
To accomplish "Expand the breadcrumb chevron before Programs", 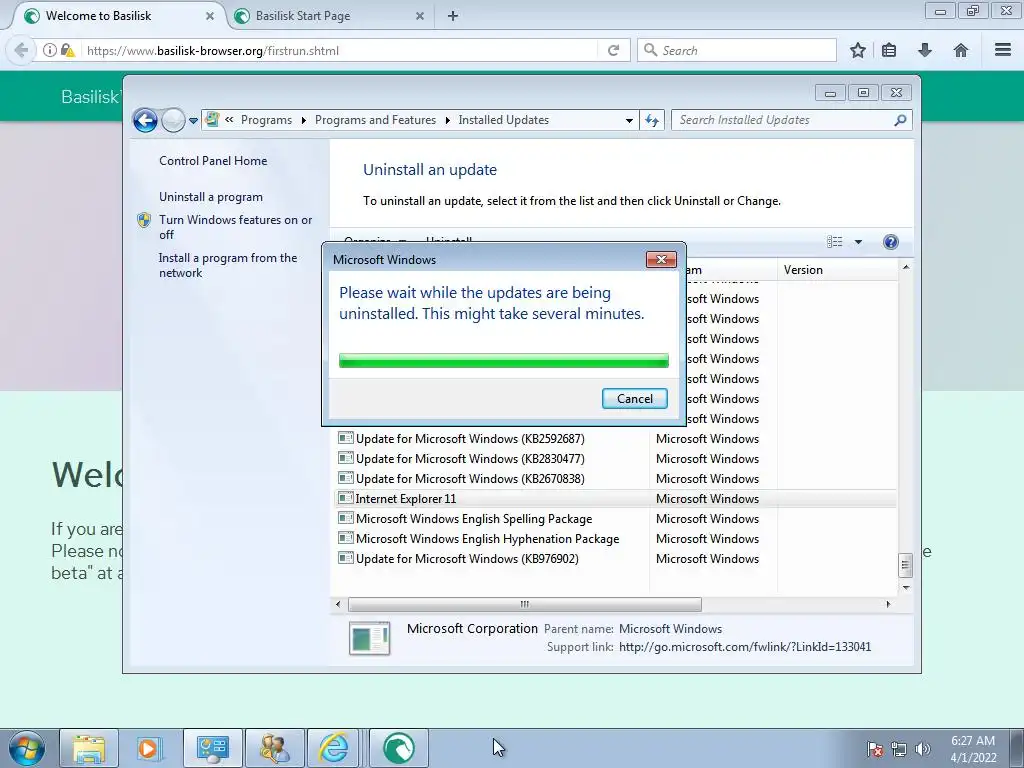I will click(x=229, y=120).
